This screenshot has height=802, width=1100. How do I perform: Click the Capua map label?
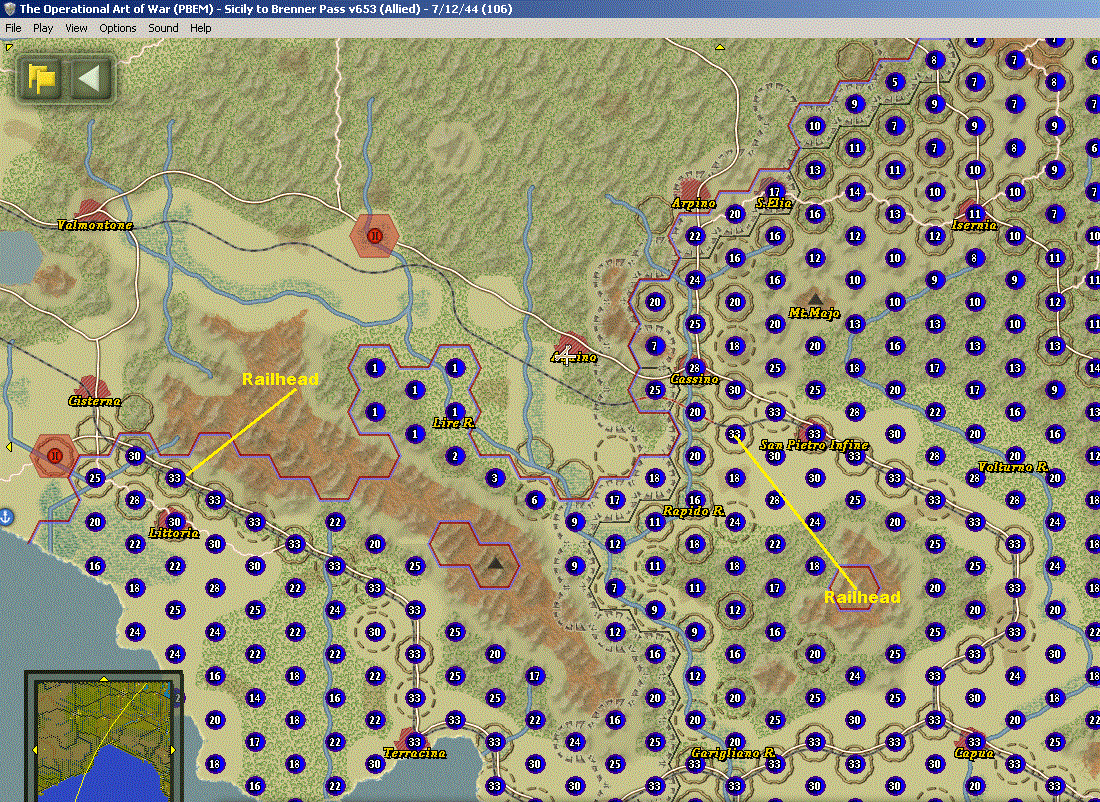click(974, 753)
